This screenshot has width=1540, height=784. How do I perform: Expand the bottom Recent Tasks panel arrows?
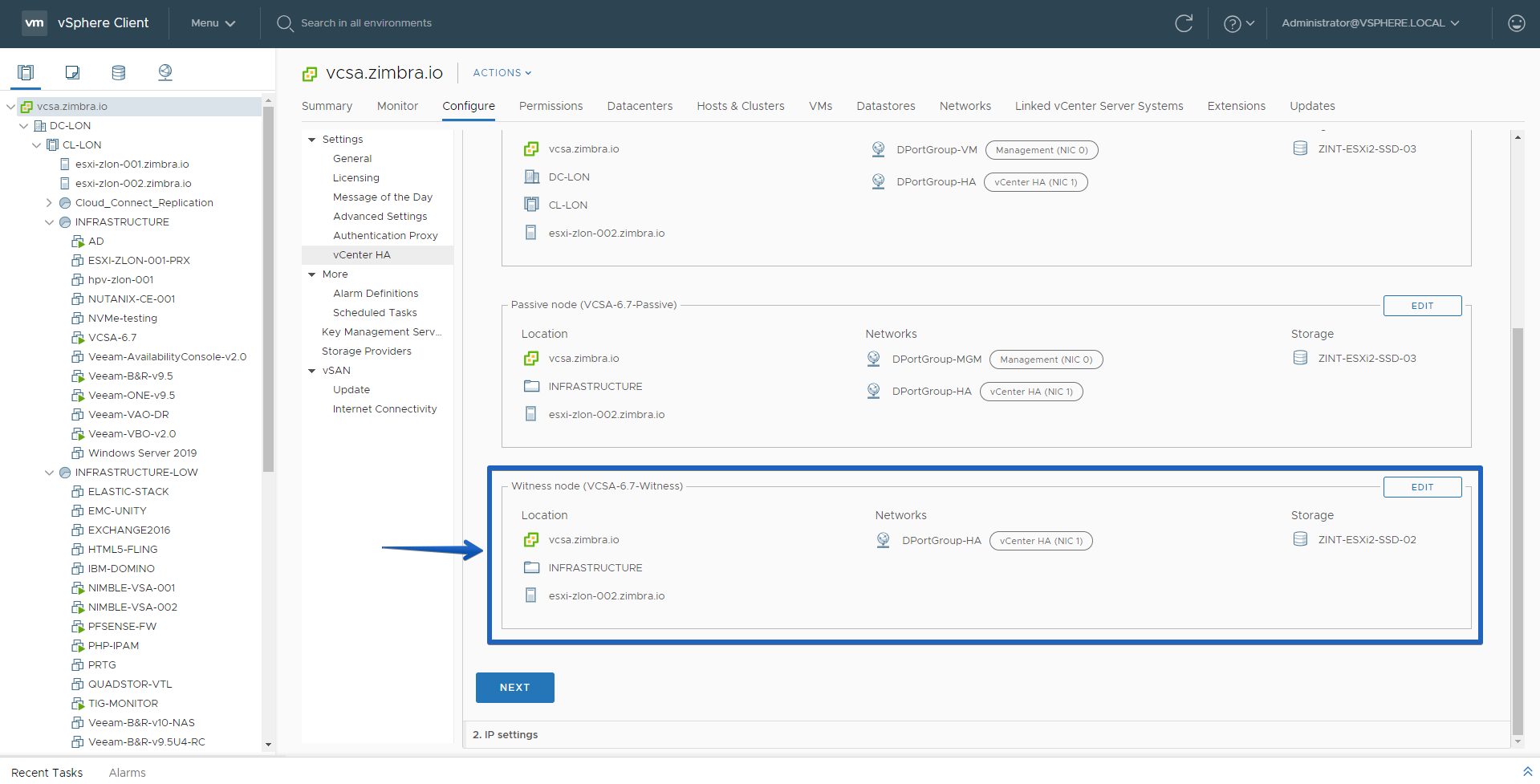1527,771
